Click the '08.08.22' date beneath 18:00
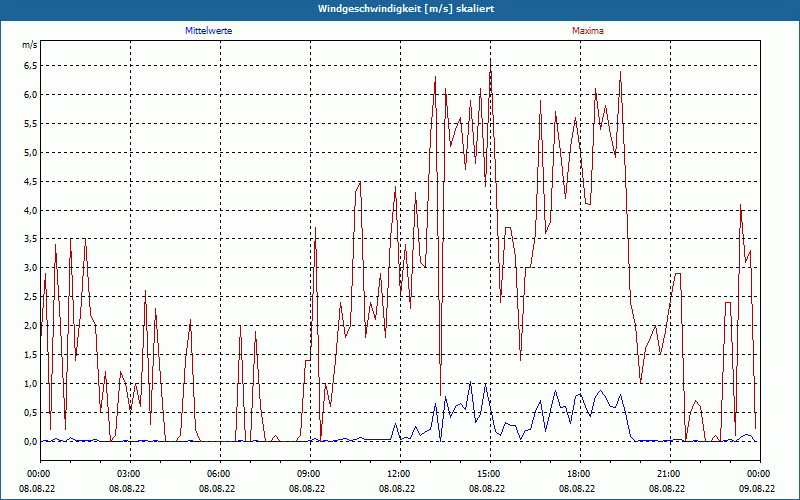Image resolution: width=800 pixels, height=500 pixels. click(x=577, y=488)
